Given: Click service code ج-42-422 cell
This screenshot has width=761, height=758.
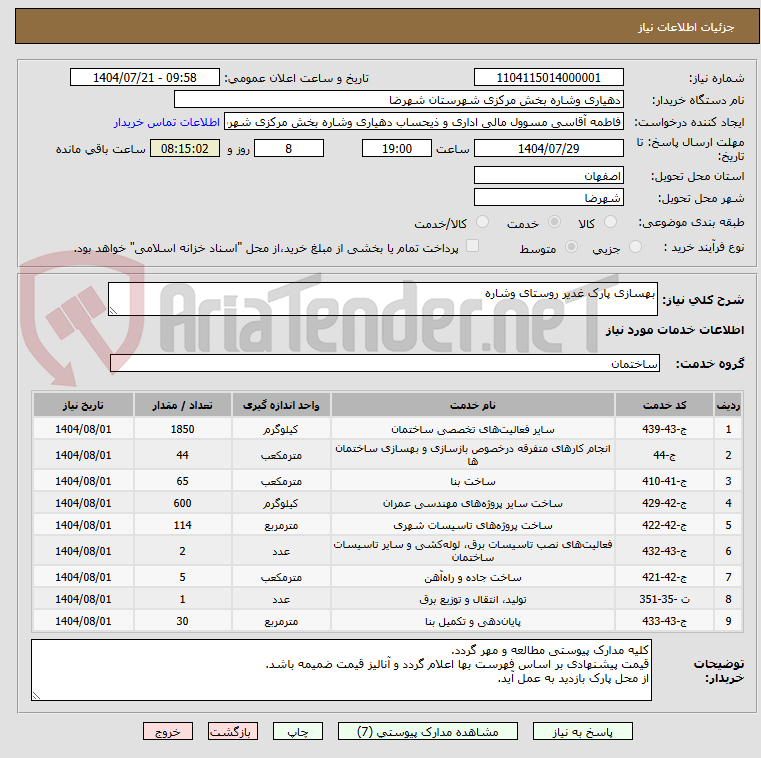Looking at the screenshot, I should (x=664, y=525).
